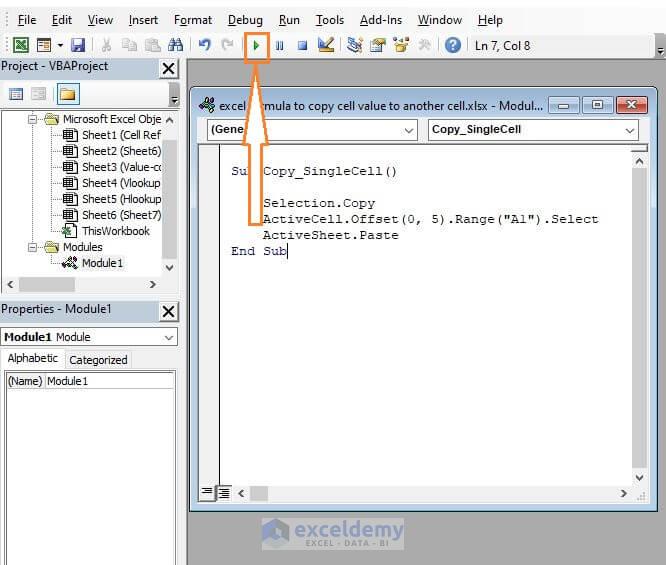
Task: Open the Properties Window toolbar icon
Action: (x=378, y=45)
